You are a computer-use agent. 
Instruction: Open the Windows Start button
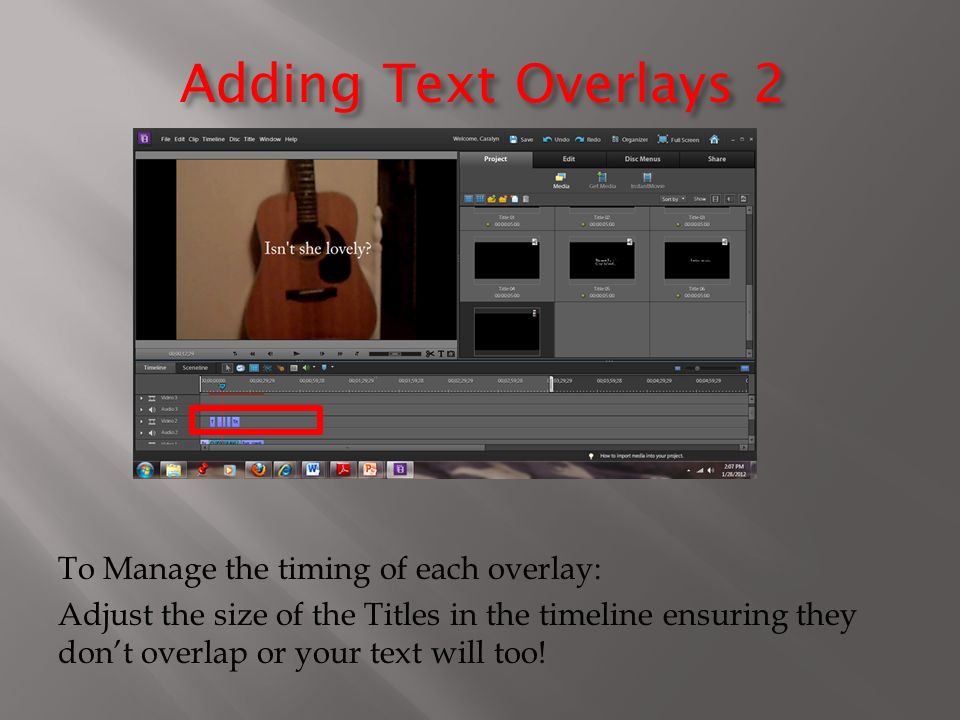pyautogui.click(x=146, y=470)
